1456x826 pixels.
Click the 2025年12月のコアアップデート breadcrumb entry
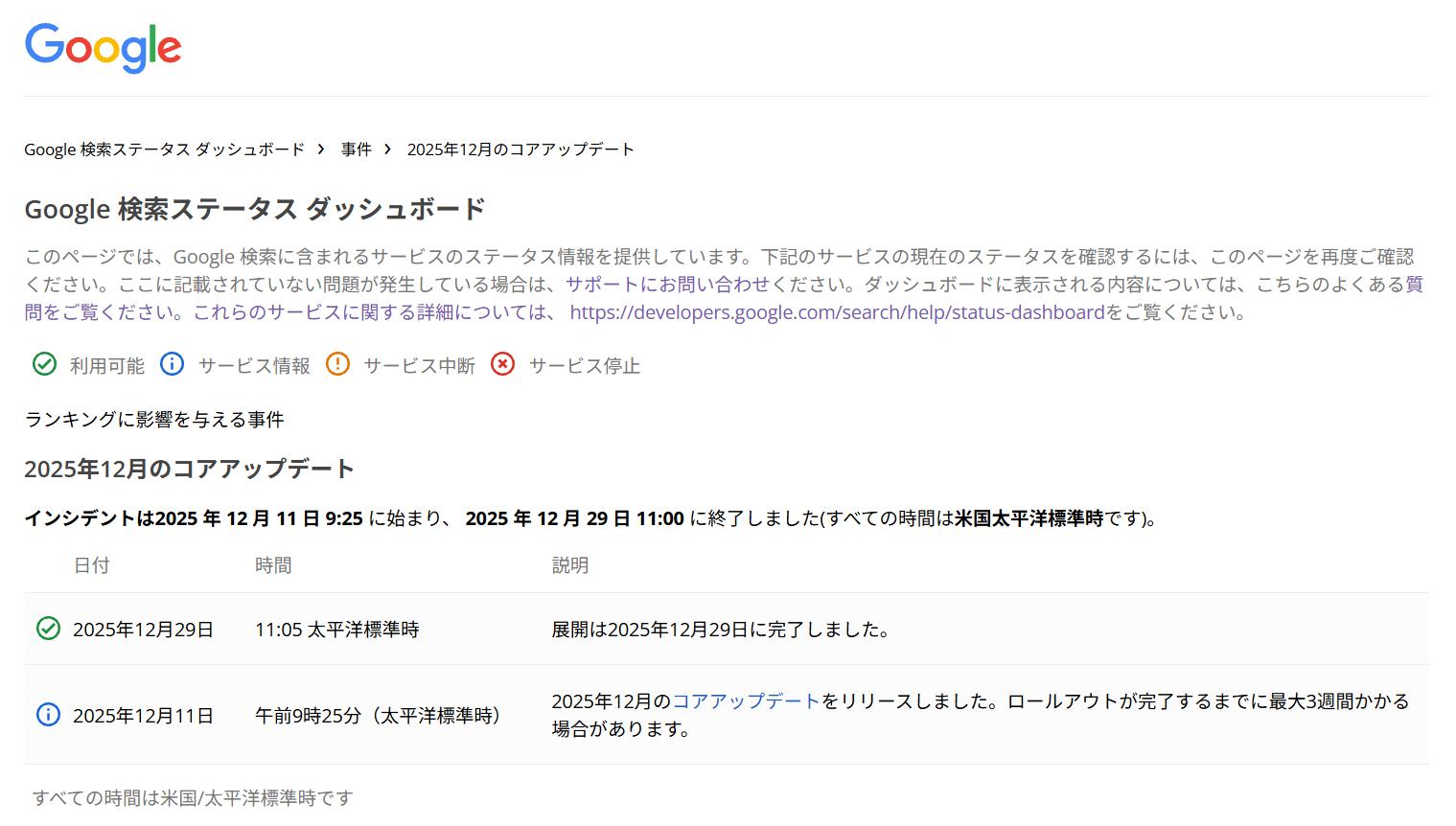pyautogui.click(x=520, y=149)
